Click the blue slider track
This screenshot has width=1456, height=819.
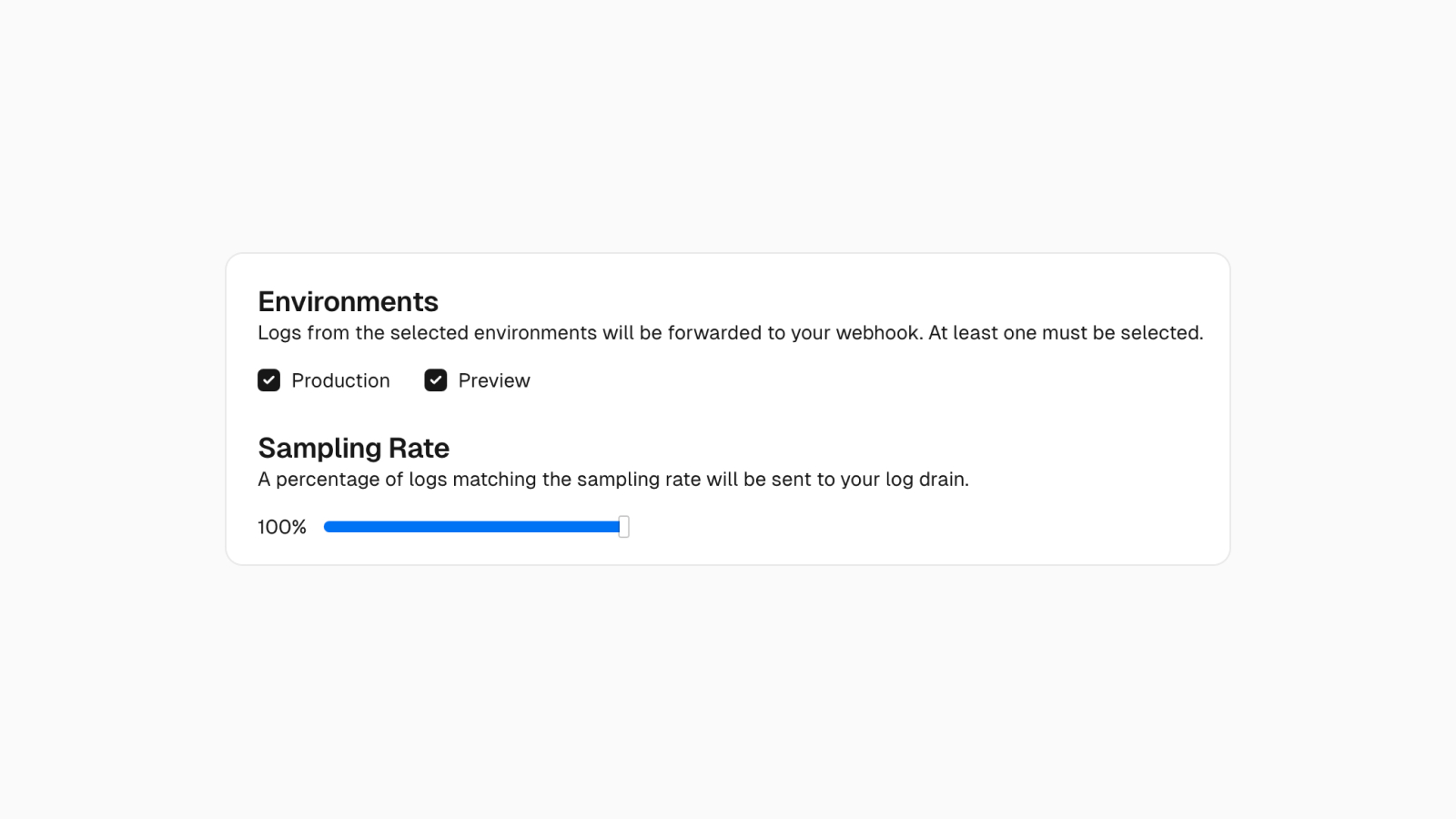coord(473,526)
